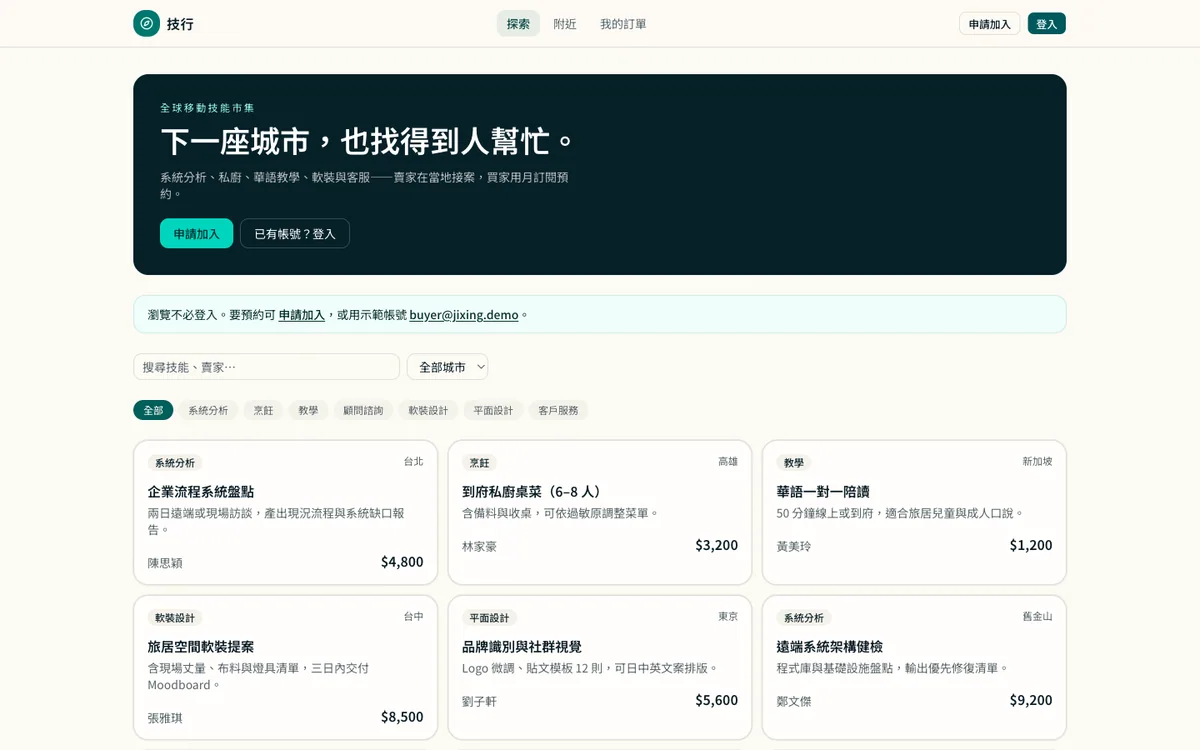Click the 系統分析 tag on 企業流程系統盤點 card

point(175,463)
